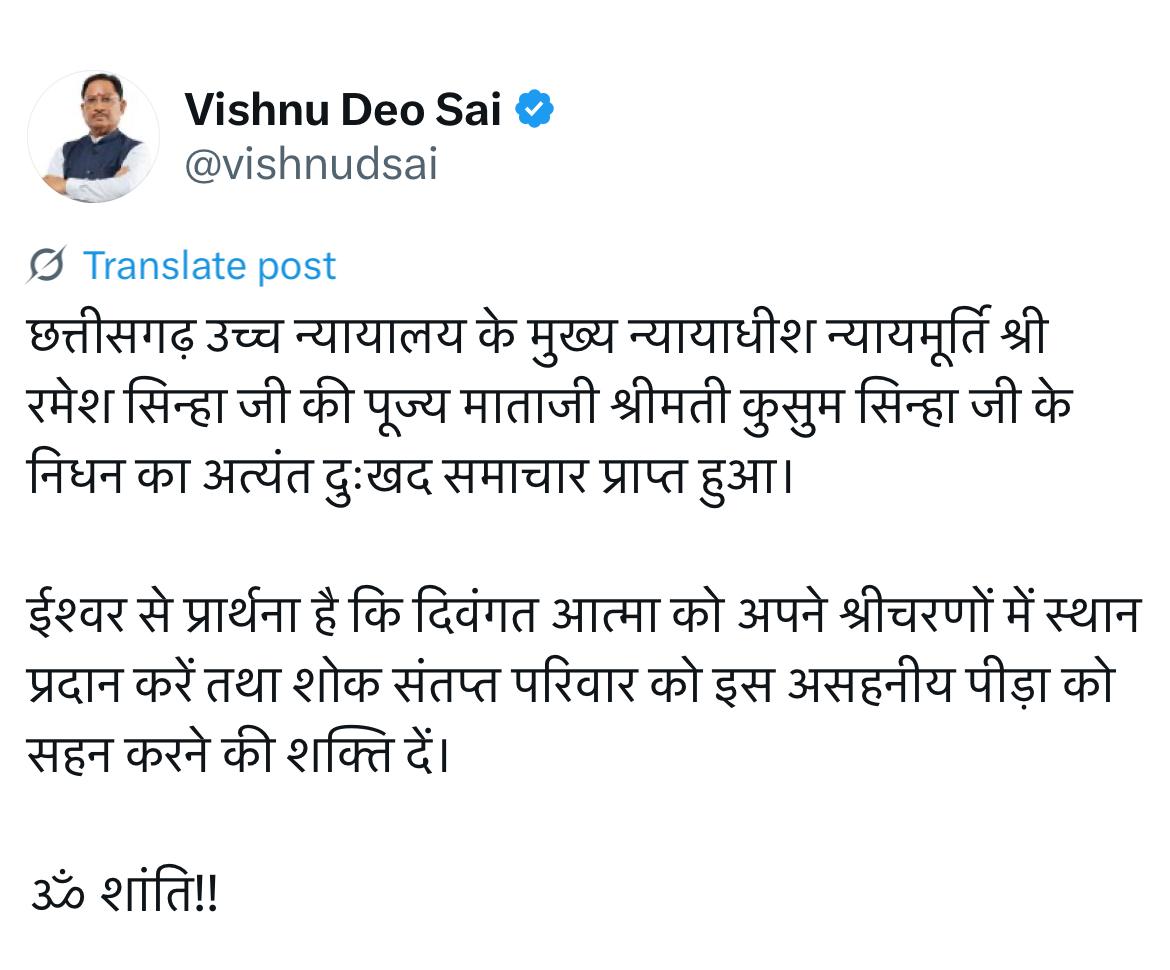Click the translate icon beside Translate post

tap(48, 266)
